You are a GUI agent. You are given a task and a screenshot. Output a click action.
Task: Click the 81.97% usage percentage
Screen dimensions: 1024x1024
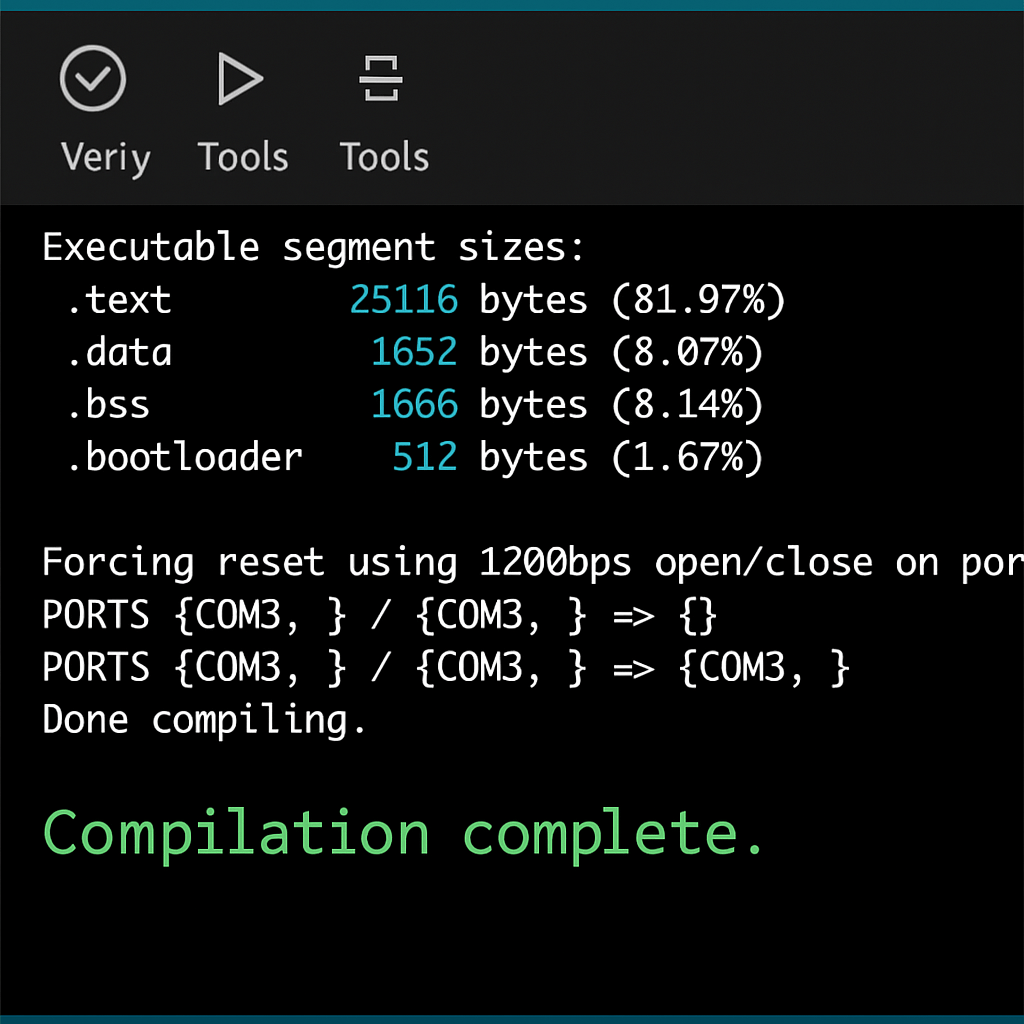tap(699, 300)
